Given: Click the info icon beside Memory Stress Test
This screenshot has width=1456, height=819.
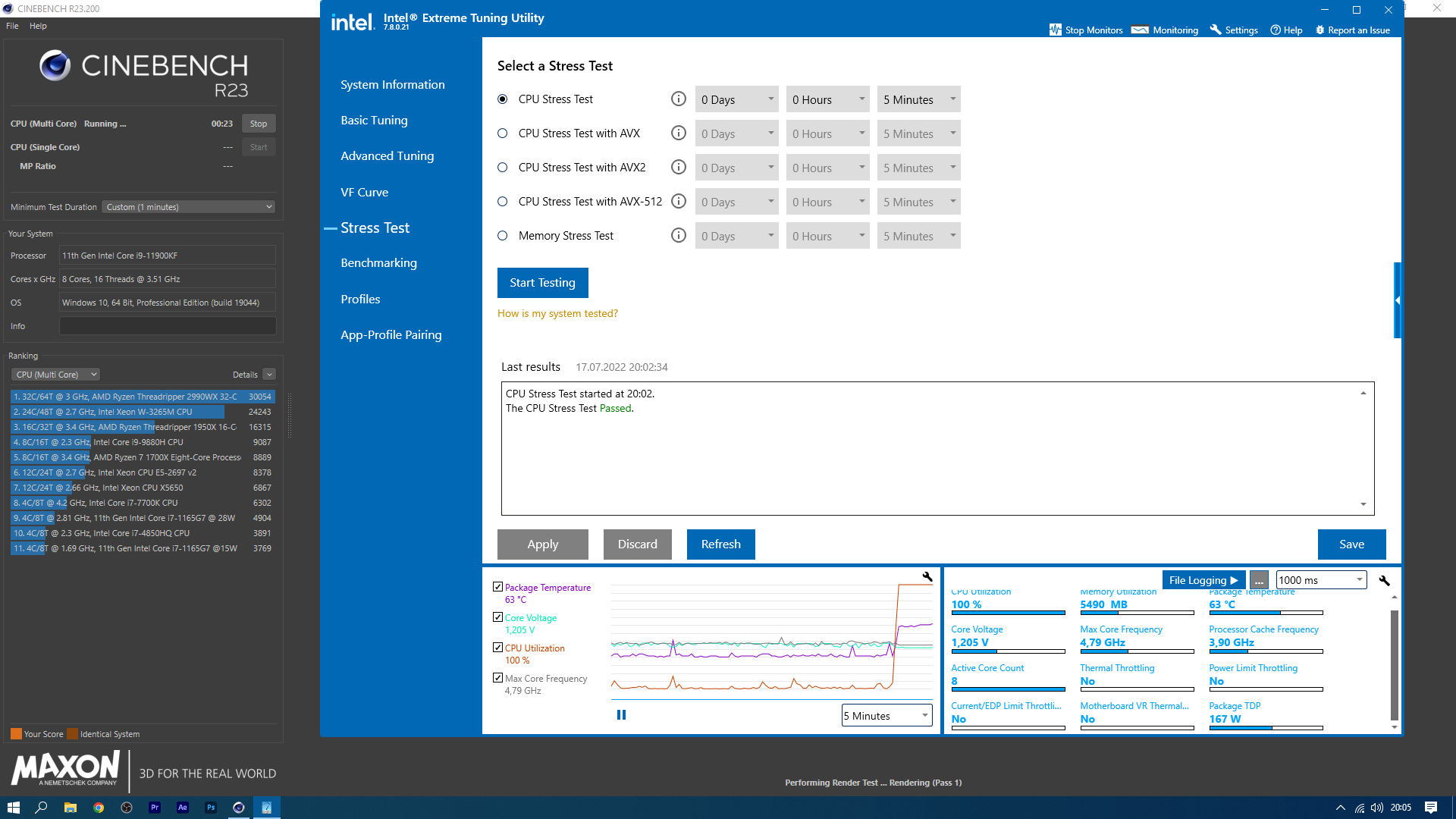Looking at the screenshot, I should (679, 236).
